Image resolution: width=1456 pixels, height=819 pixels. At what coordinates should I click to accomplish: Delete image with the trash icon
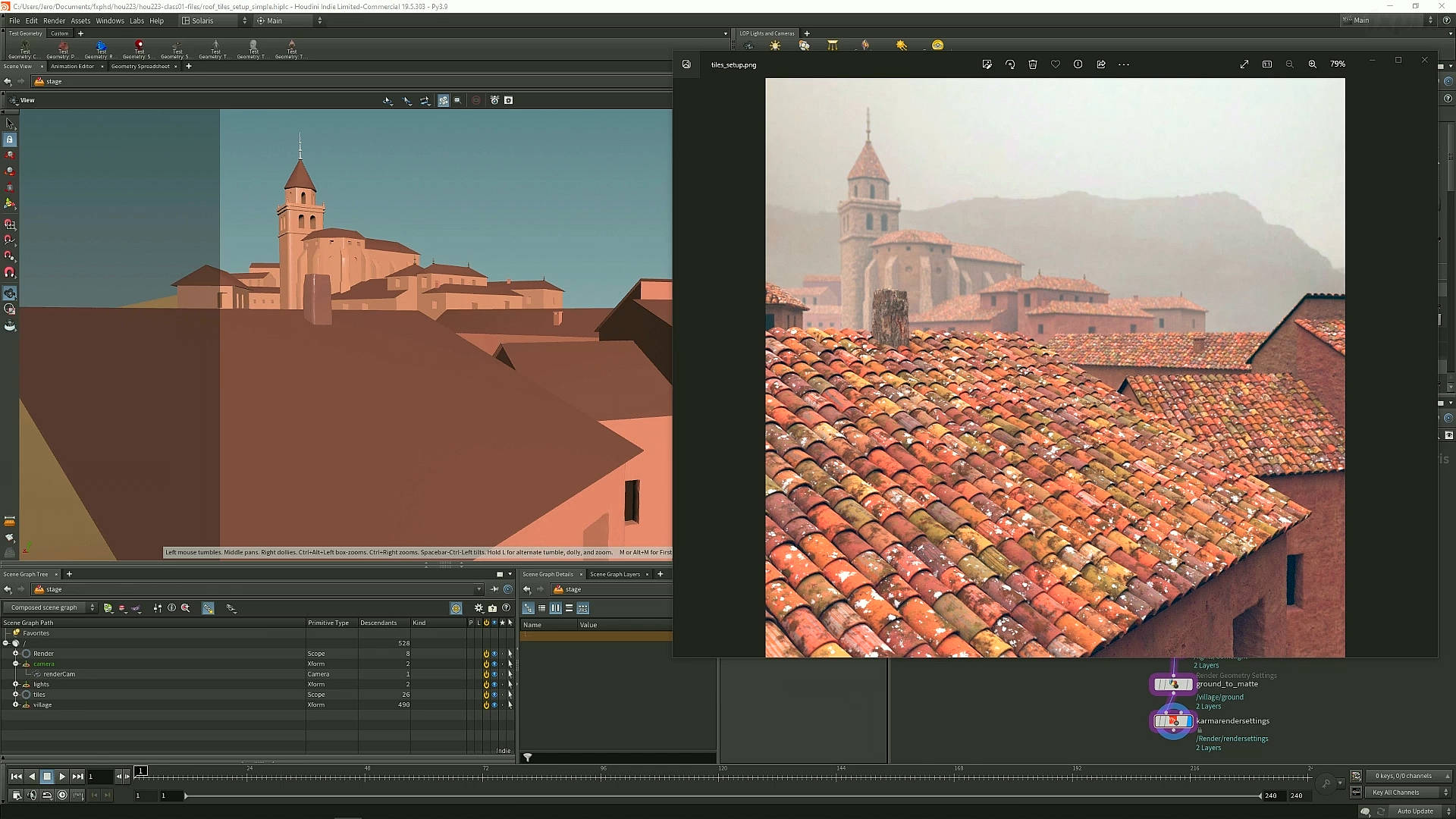tap(1032, 64)
